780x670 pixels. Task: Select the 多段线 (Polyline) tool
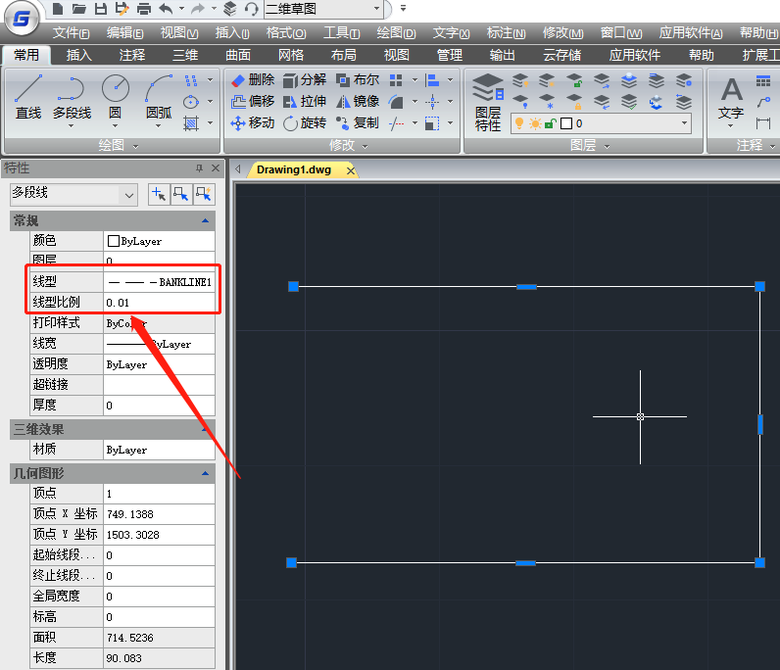click(72, 98)
